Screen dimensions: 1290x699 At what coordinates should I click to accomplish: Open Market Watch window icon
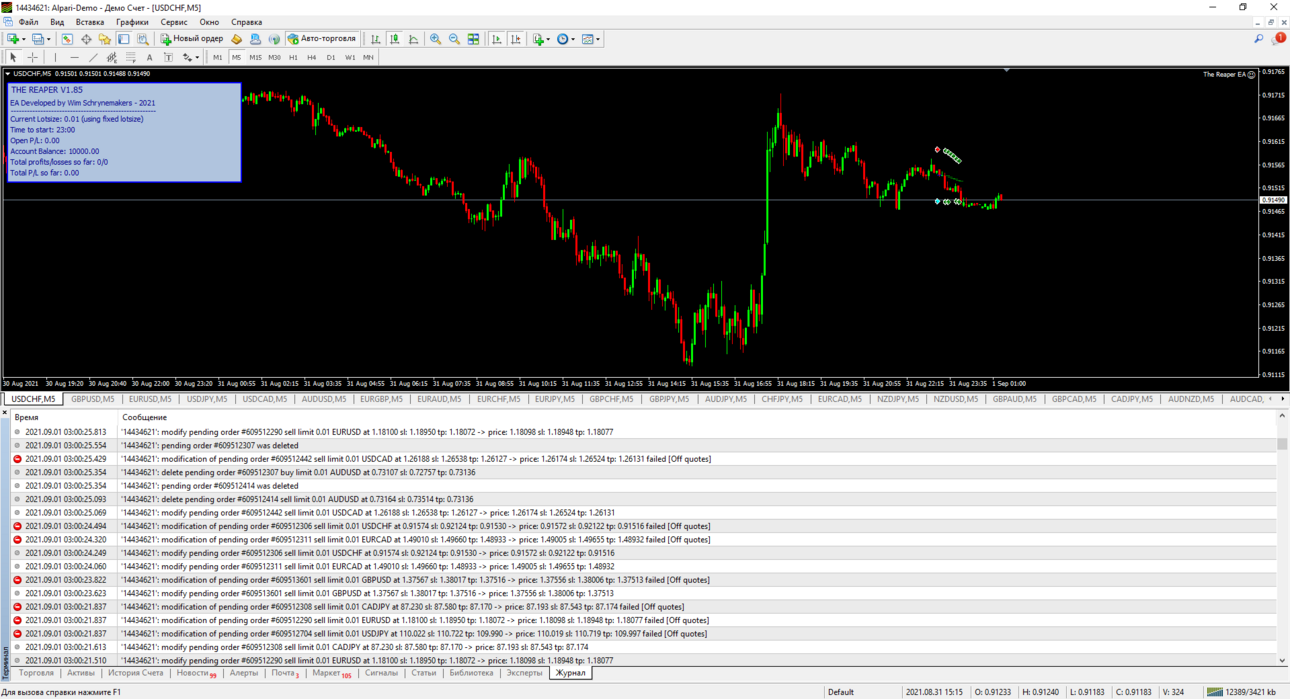pyautogui.click(x=67, y=39)
